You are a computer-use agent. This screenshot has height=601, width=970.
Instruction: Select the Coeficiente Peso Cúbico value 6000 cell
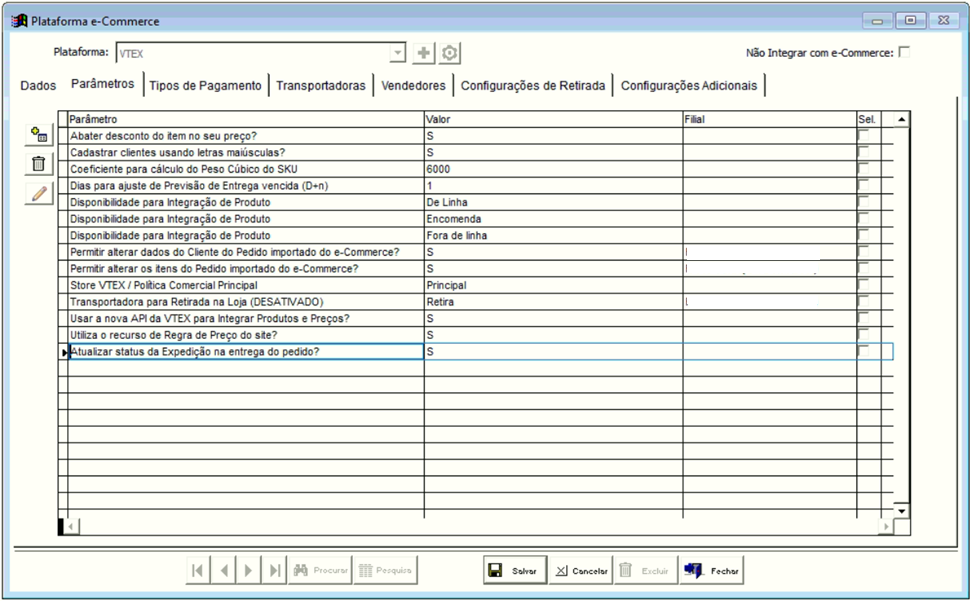coord(553,169)
